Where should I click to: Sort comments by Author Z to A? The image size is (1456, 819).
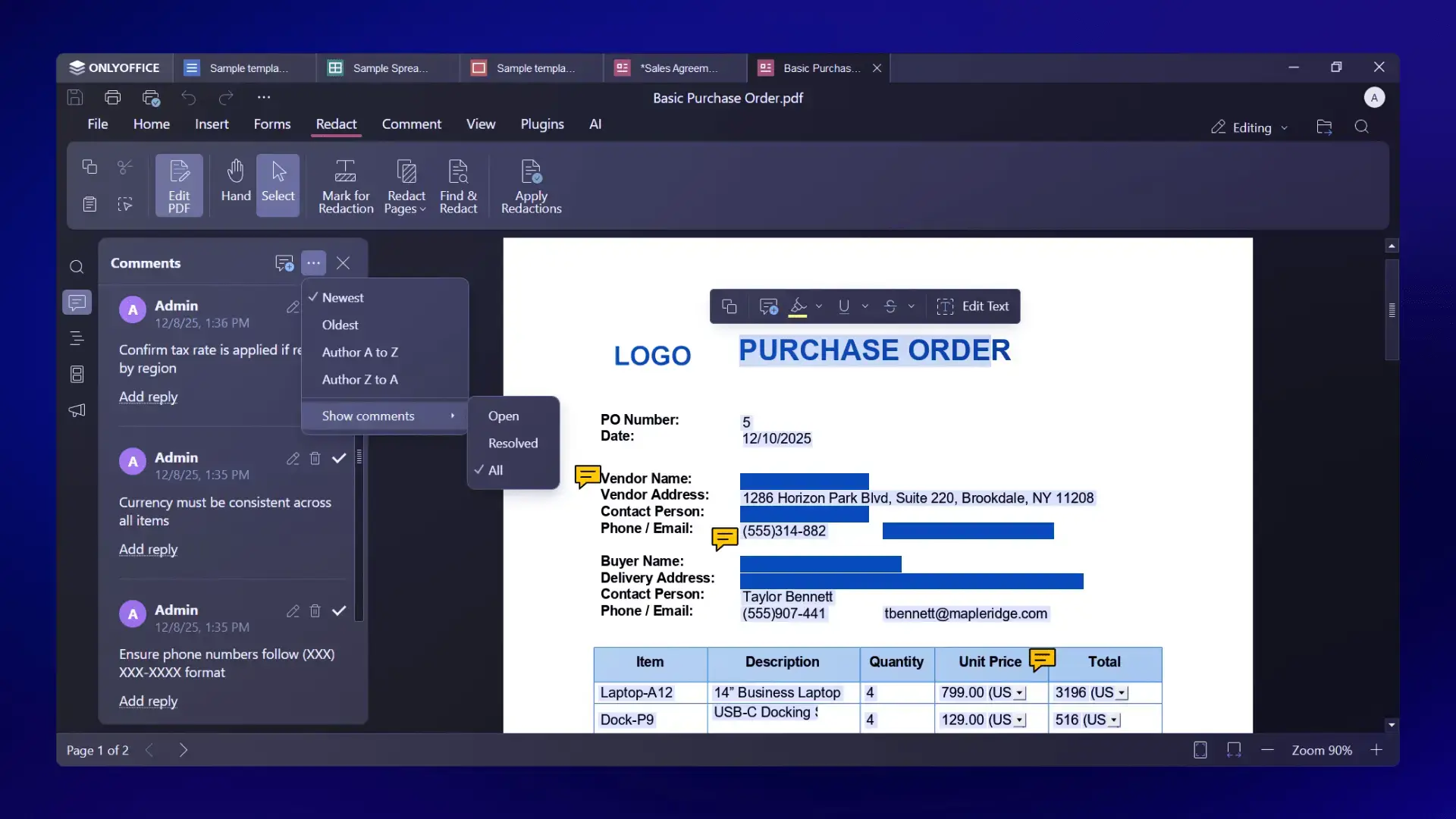384,380
